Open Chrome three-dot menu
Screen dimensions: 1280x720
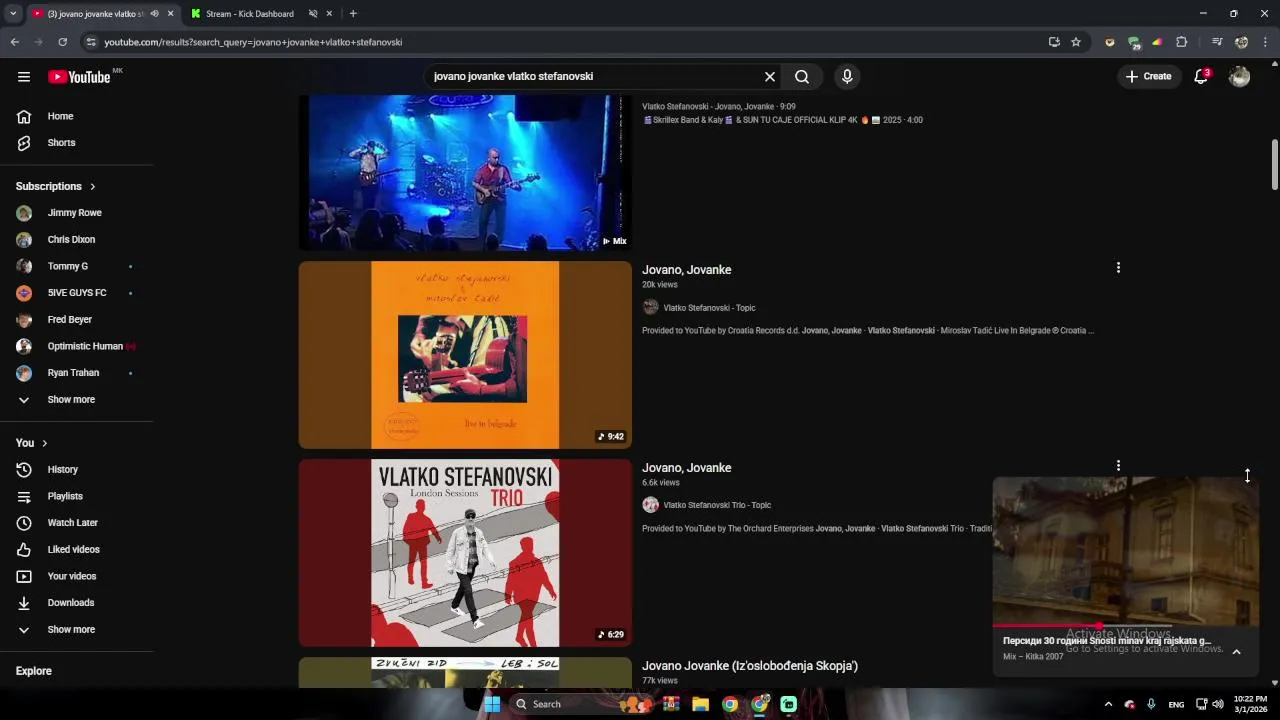pyautogui.click(x=1265, y=42)
